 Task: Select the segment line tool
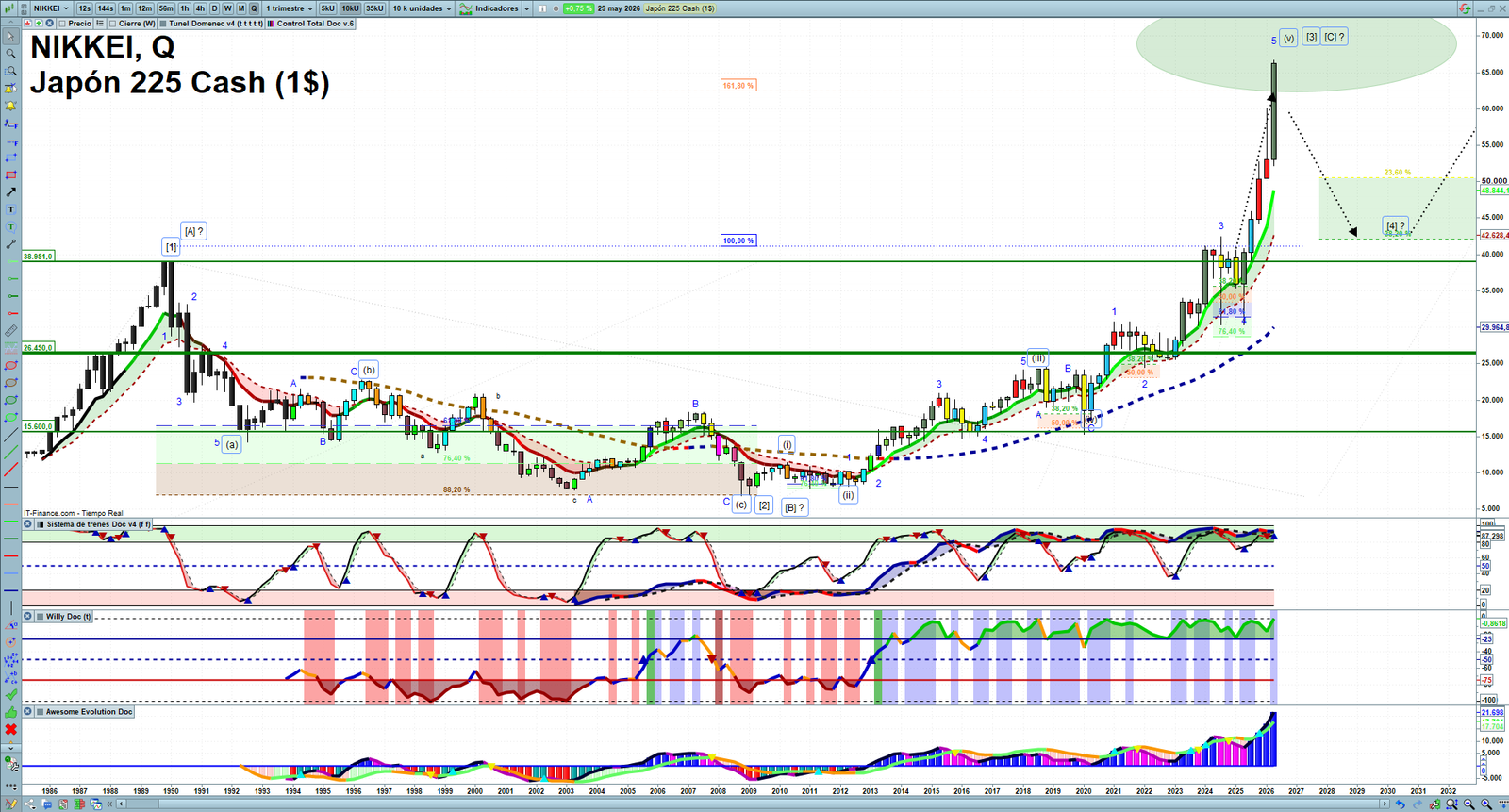tap(10, 244)
